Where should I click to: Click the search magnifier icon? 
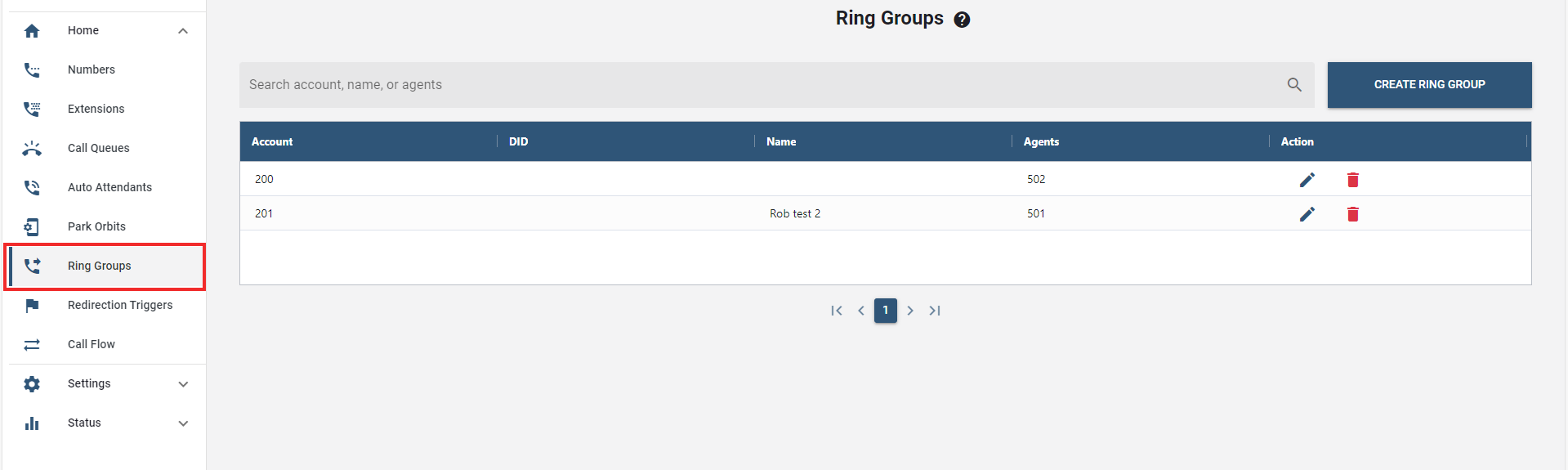click(x=1294, y=84)
